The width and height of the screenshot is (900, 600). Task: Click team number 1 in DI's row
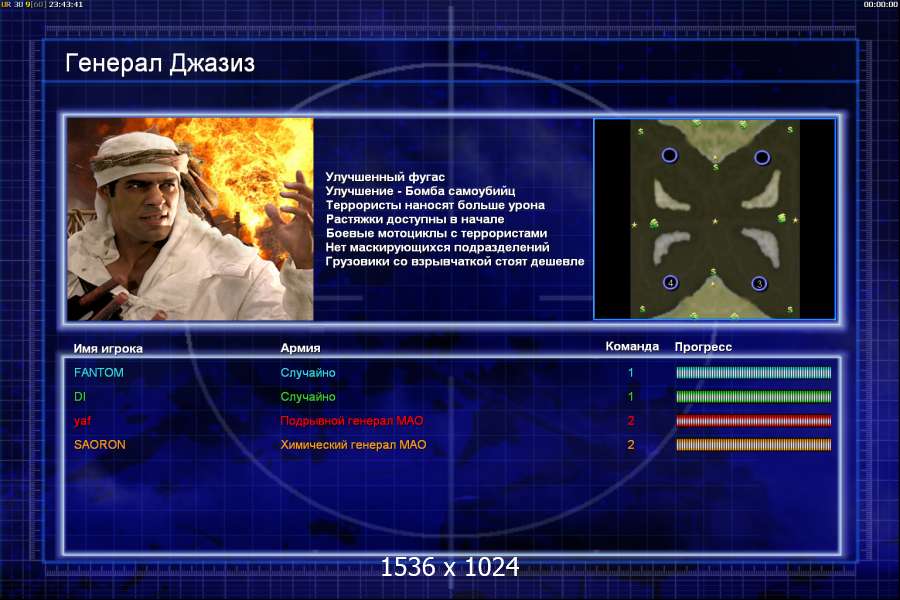[x=631, y=397]
